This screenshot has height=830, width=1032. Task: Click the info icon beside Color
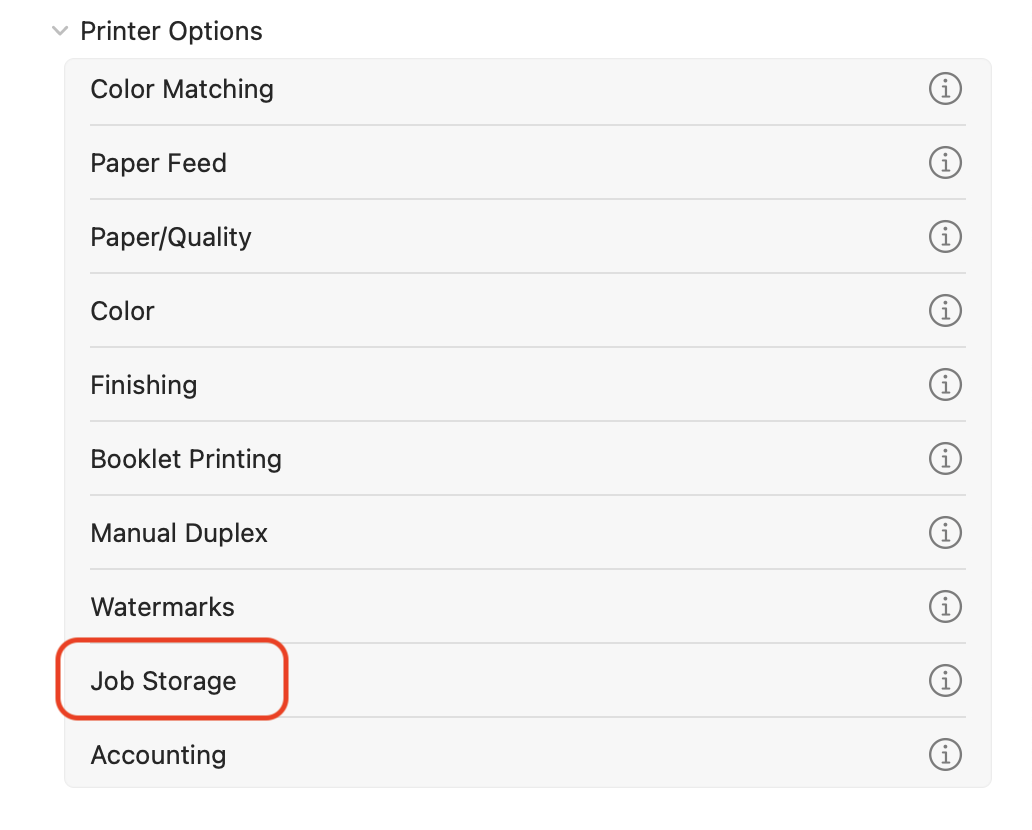tap(945, 311)
